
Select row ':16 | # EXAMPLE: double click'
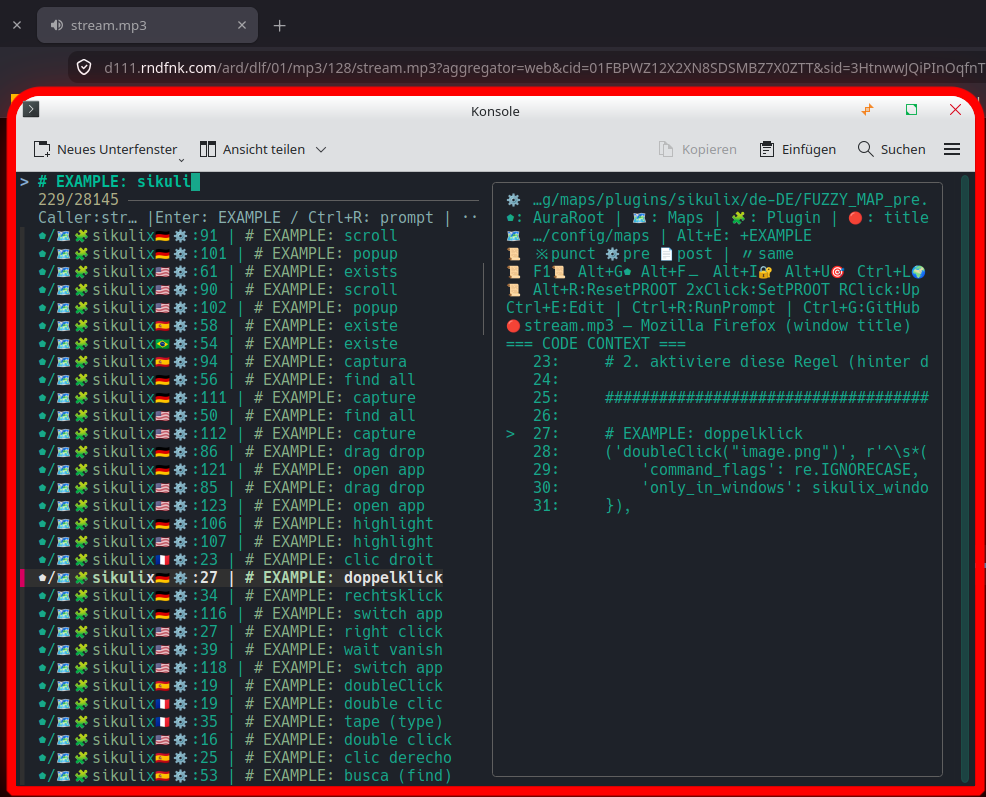(245, 740)
